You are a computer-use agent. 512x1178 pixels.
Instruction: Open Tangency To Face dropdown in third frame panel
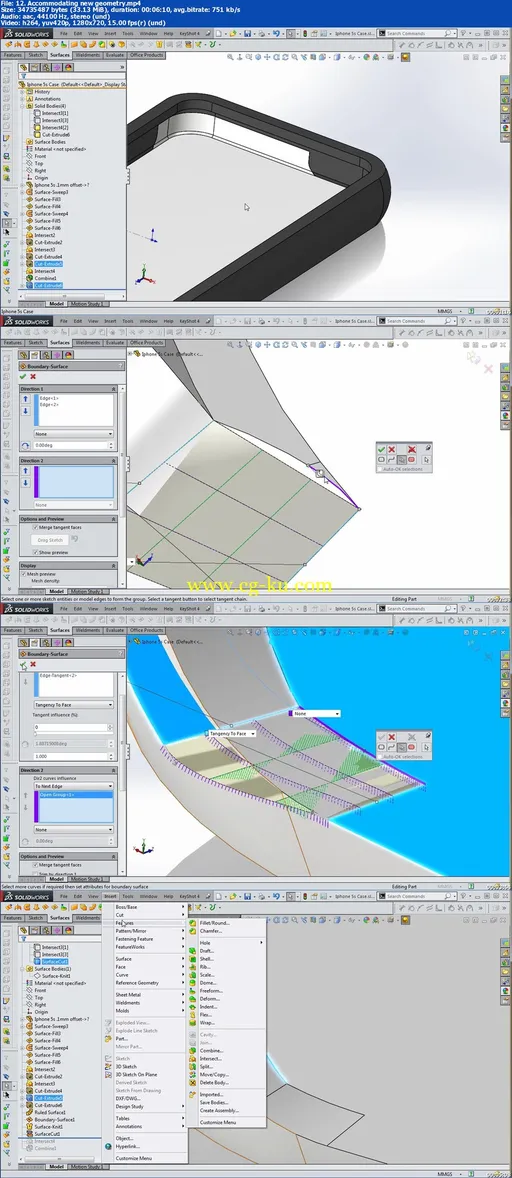tap(74, 705)
